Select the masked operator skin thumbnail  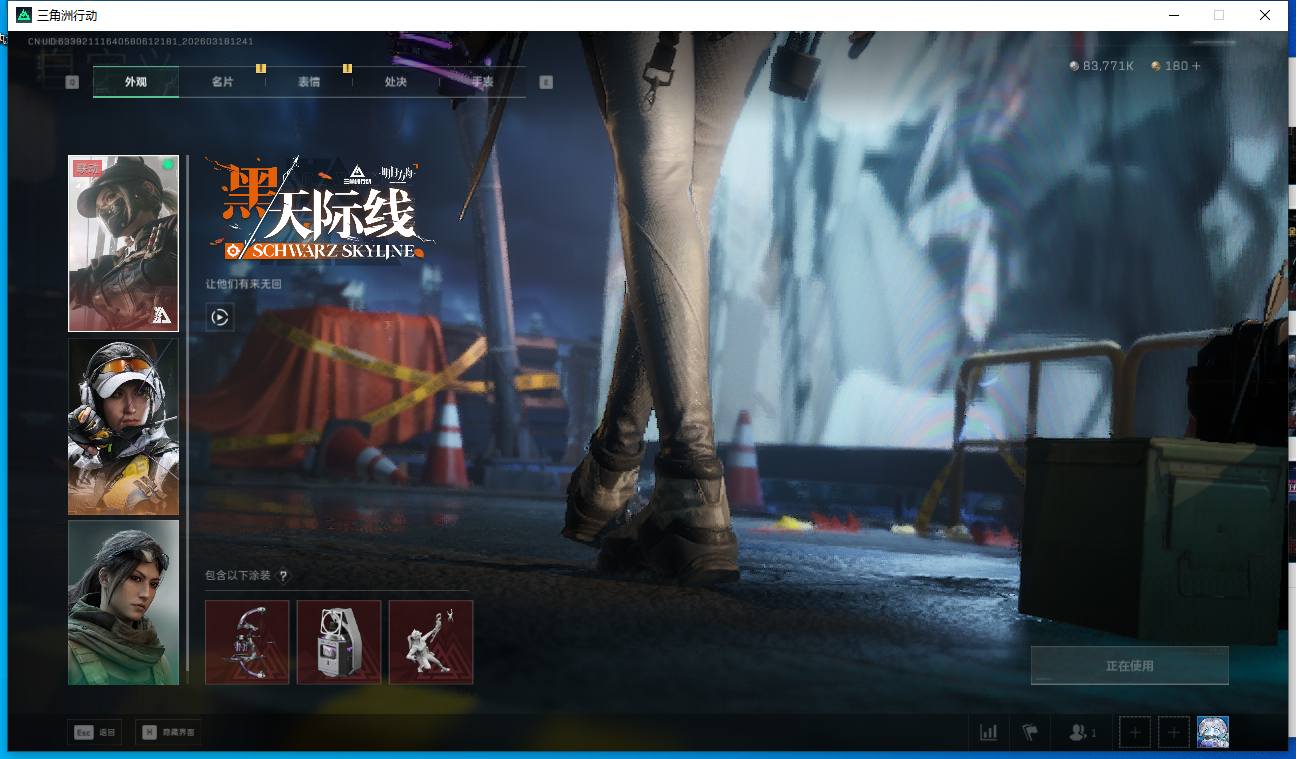(x=123, y=243)
